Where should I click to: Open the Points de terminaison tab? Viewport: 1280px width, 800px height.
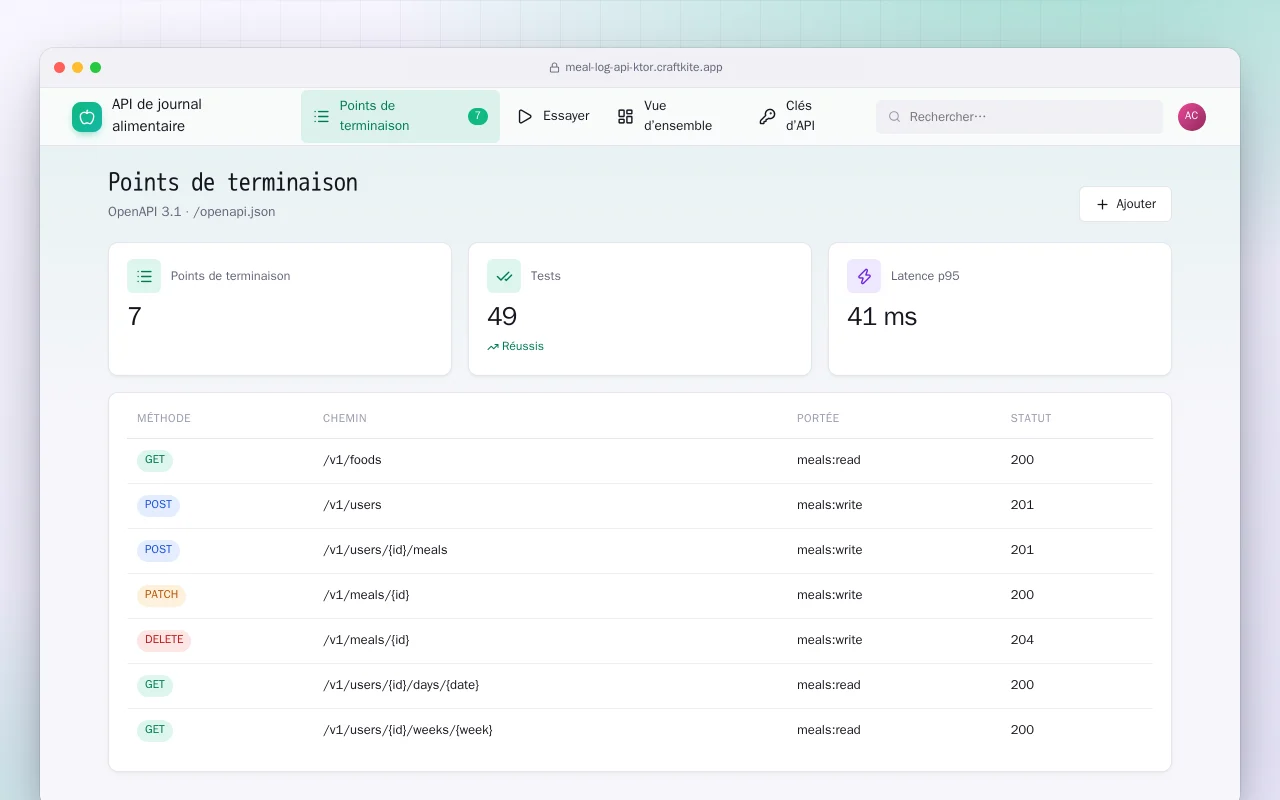click(x=400, y=116)
